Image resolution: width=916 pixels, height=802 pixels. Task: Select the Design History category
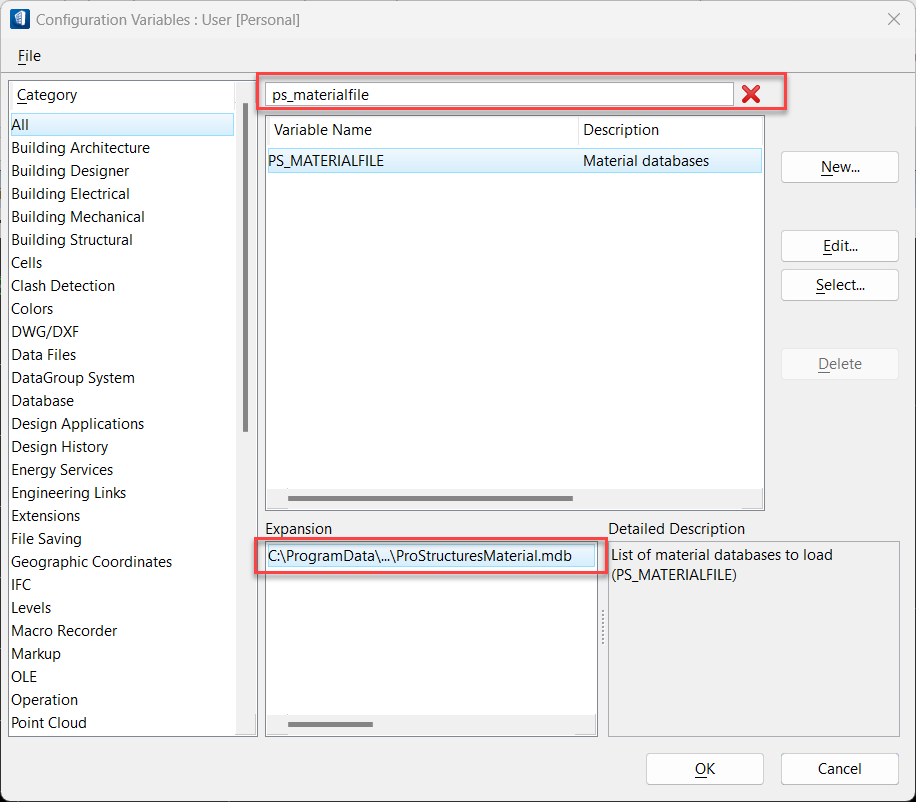(60, 447)
